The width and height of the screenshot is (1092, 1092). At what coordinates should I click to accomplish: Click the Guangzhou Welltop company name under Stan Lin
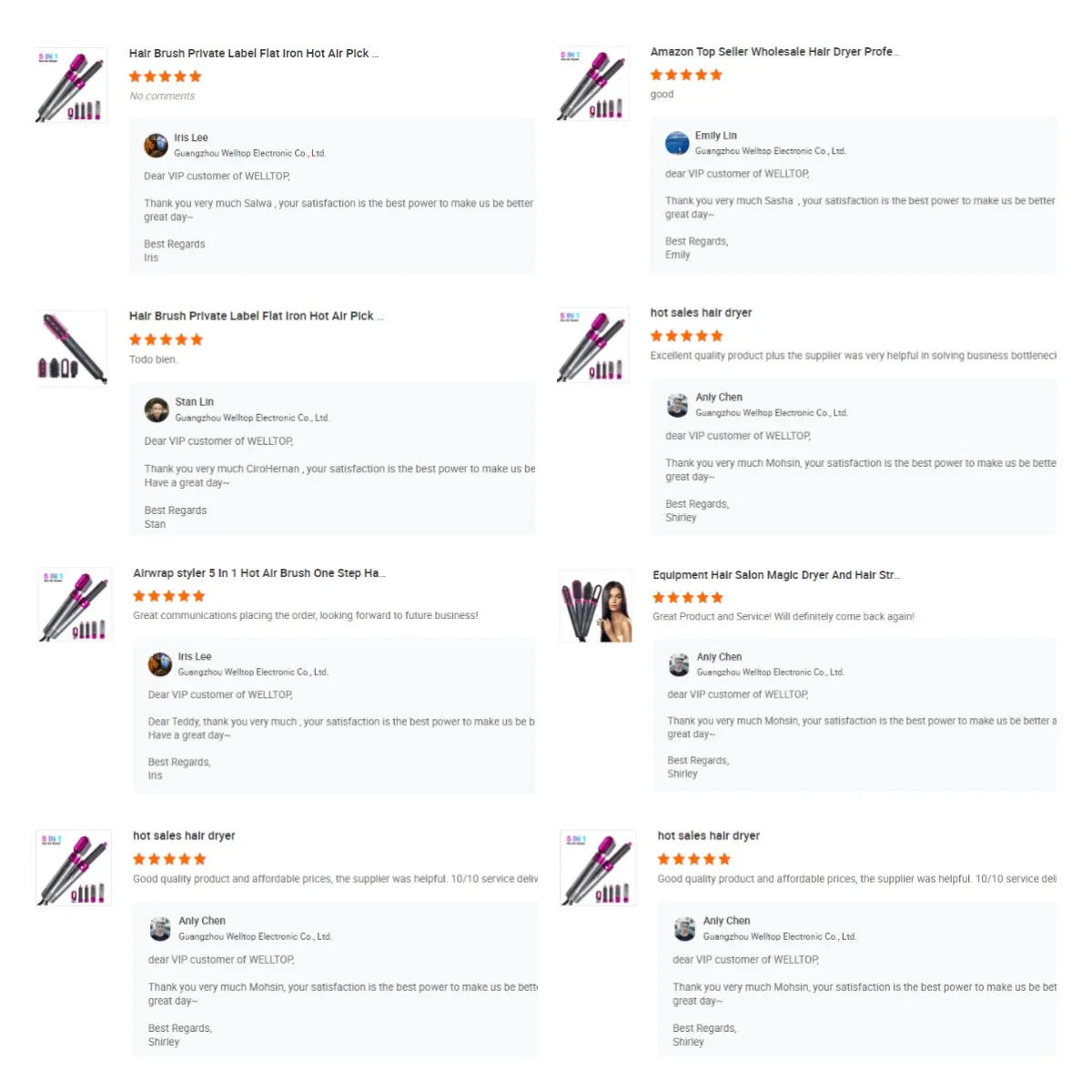(252, 418)
